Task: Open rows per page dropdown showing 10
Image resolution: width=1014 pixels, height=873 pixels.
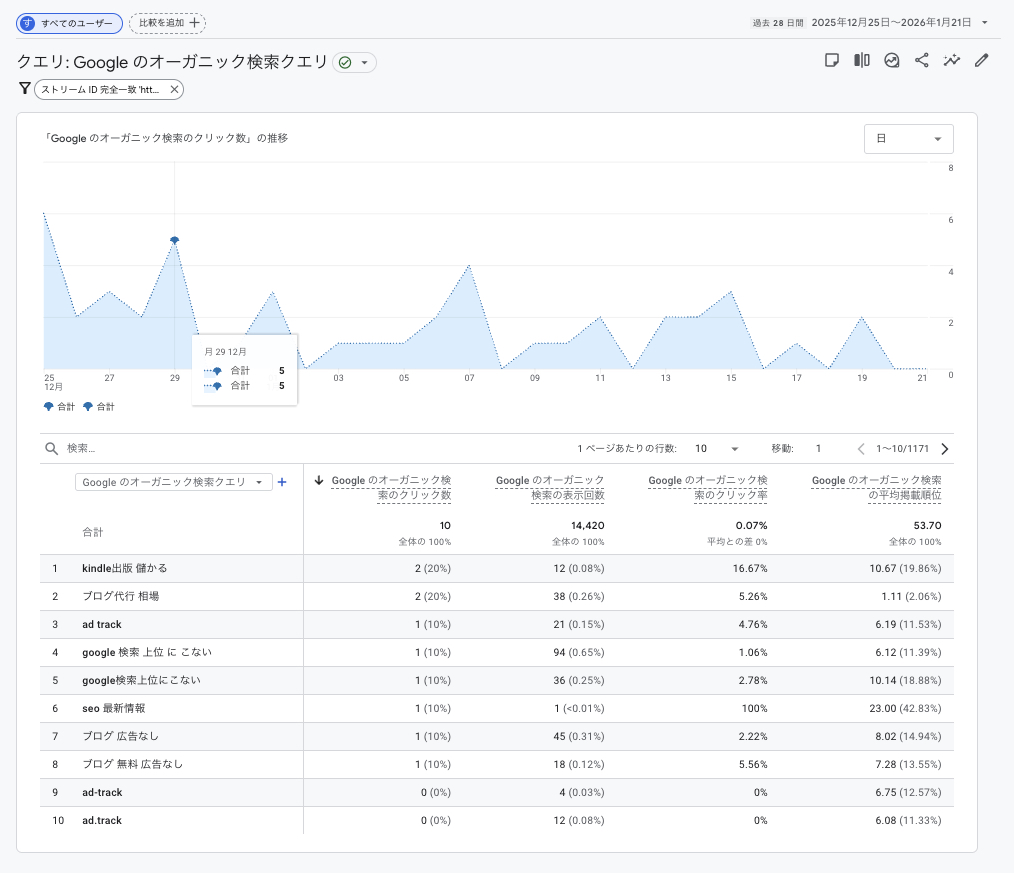Action: click(717, 449)
